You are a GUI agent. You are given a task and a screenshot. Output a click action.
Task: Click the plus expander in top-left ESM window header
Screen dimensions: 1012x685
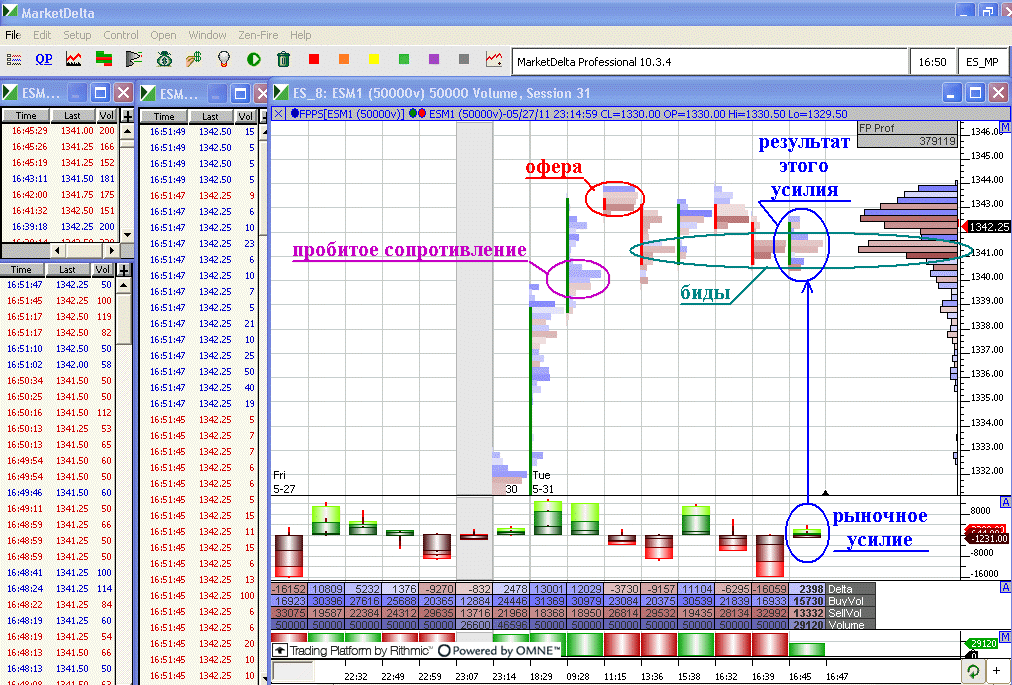click(x=127, y=116)
